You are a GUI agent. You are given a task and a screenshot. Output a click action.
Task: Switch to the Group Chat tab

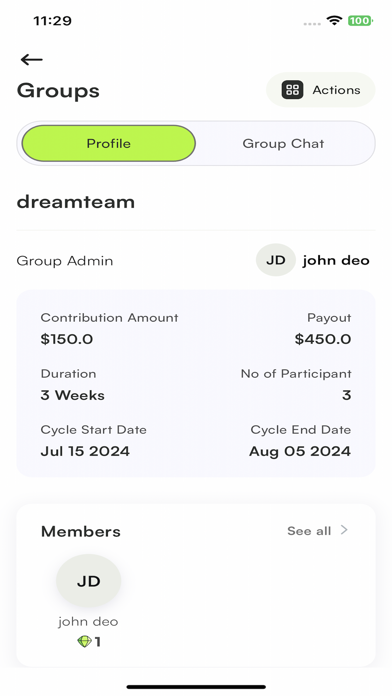click(283, 143)
